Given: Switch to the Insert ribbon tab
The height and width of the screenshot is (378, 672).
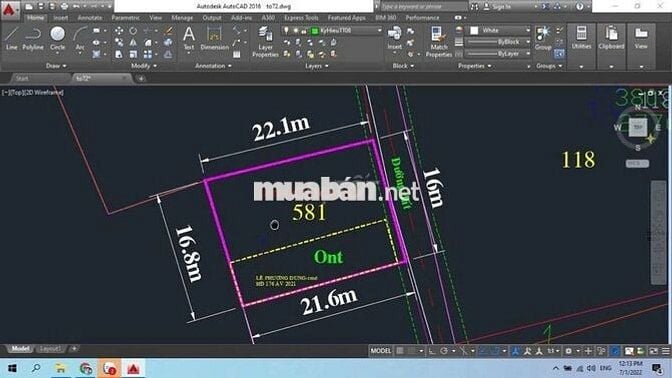Looking at the screenshot, I should [x=60, y=18].
